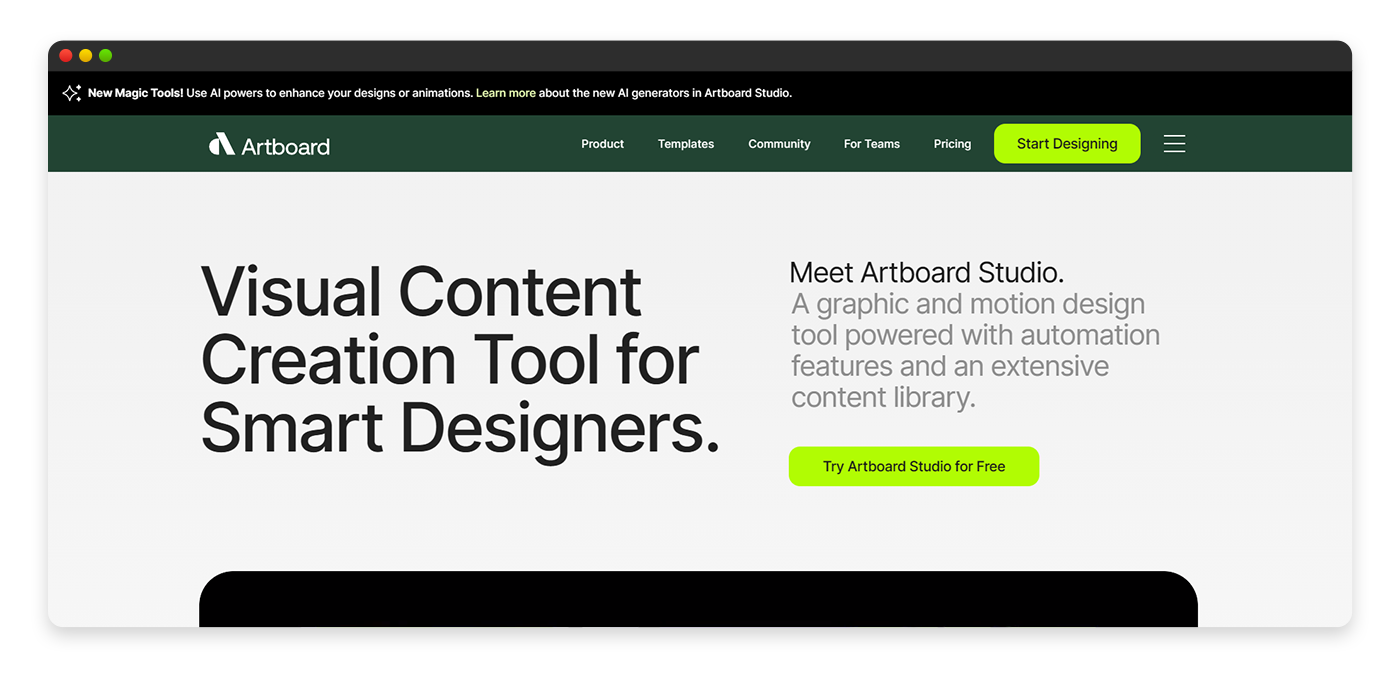The width and height of the screenshot is (1400, 700).
Task: Open the Product menu
Action: click(x=602, y=144)
